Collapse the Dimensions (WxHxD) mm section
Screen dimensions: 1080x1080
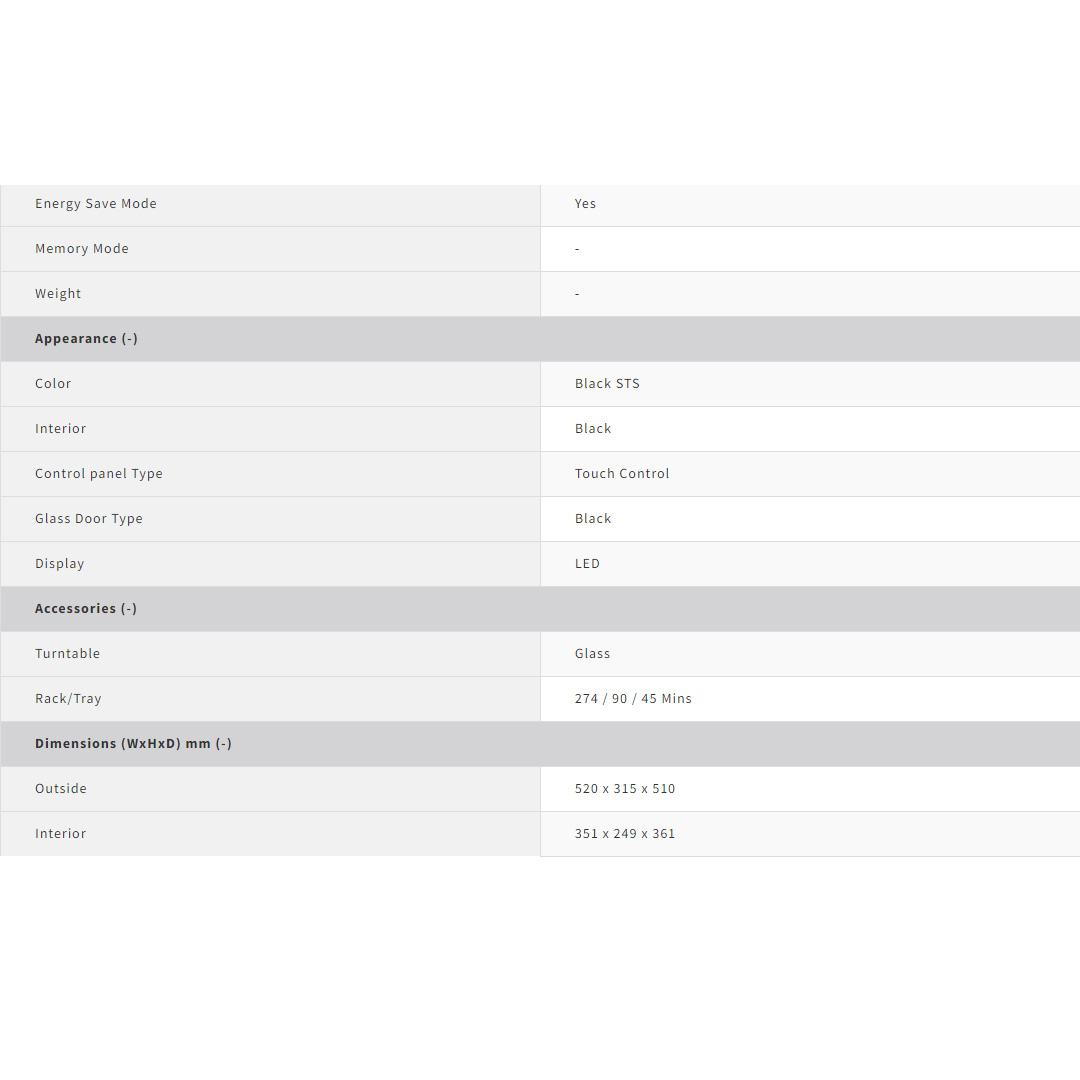point(133,744)
